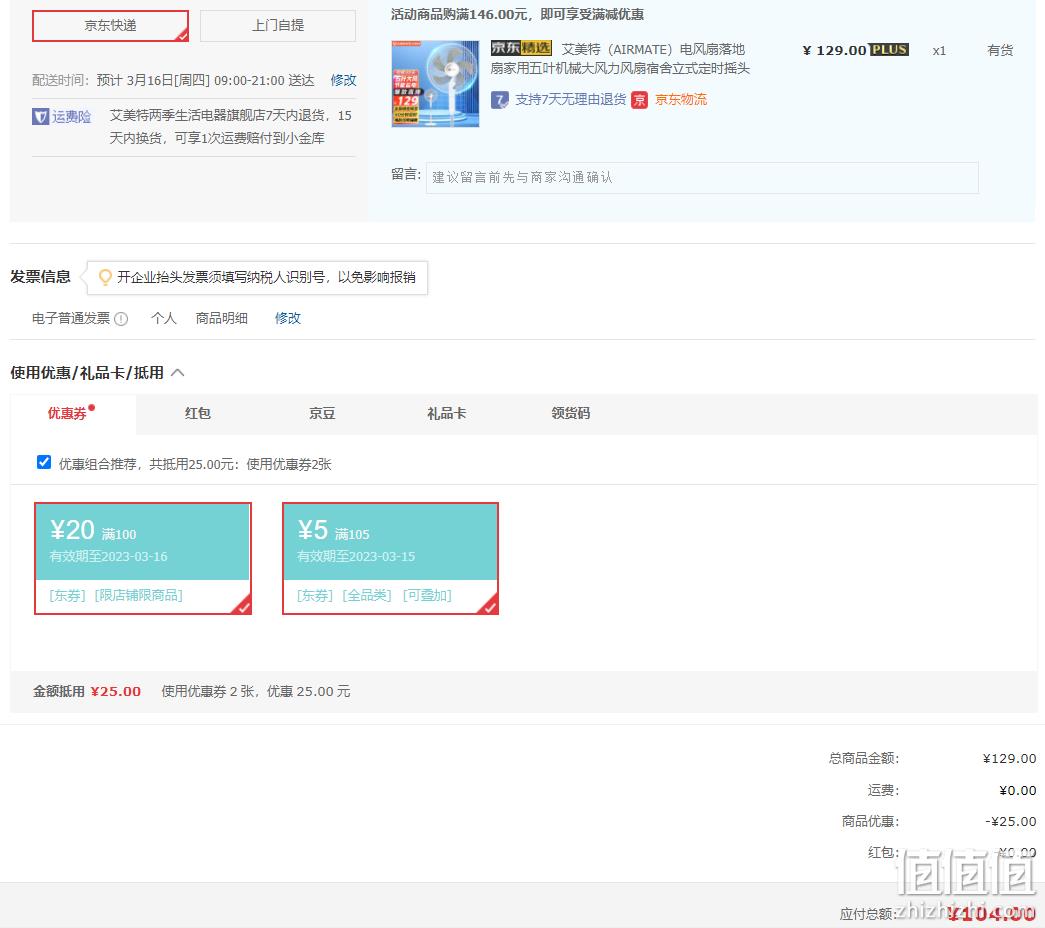
Task: Deselect the ¥20 满100 coupon
Action: (143, 558)
